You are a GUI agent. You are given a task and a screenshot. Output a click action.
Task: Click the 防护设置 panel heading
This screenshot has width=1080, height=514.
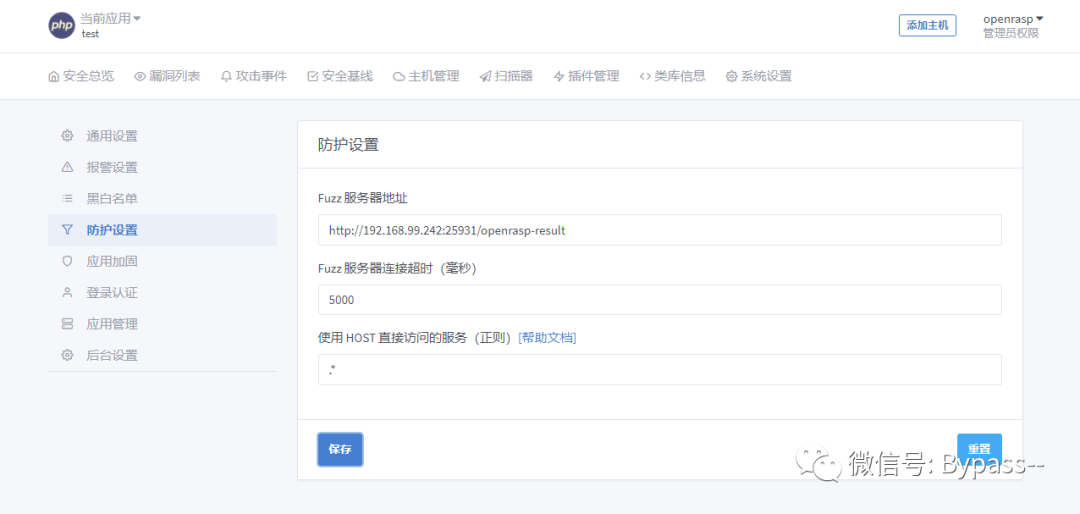point(348,145)
